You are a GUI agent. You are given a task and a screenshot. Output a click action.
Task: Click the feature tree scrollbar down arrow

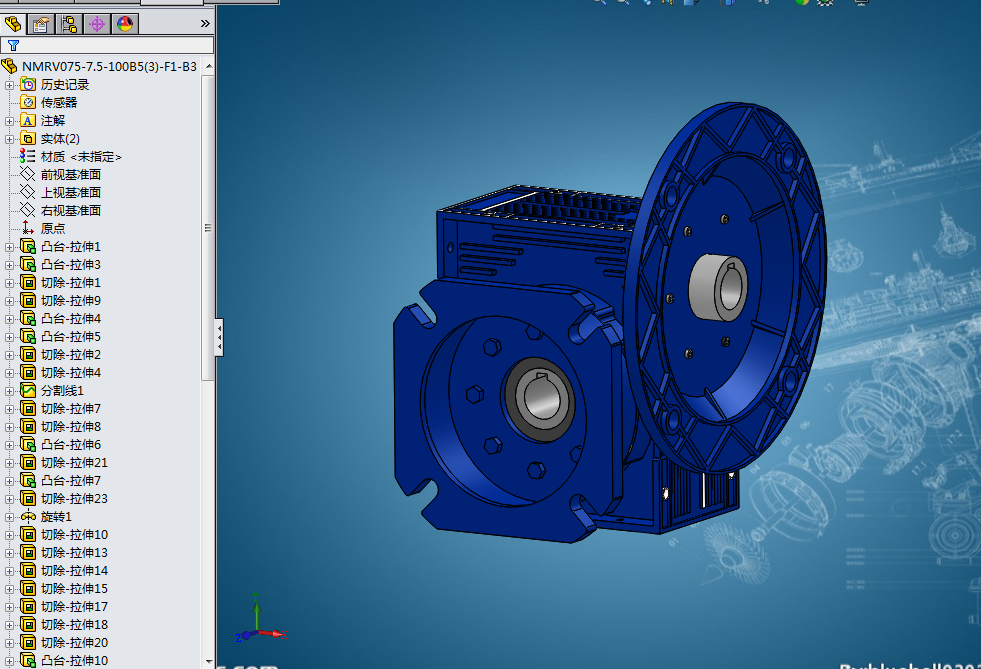click(208, 661)
